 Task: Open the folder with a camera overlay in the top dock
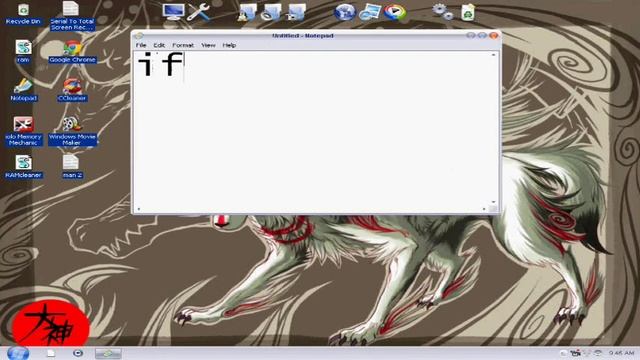[296, 12]
